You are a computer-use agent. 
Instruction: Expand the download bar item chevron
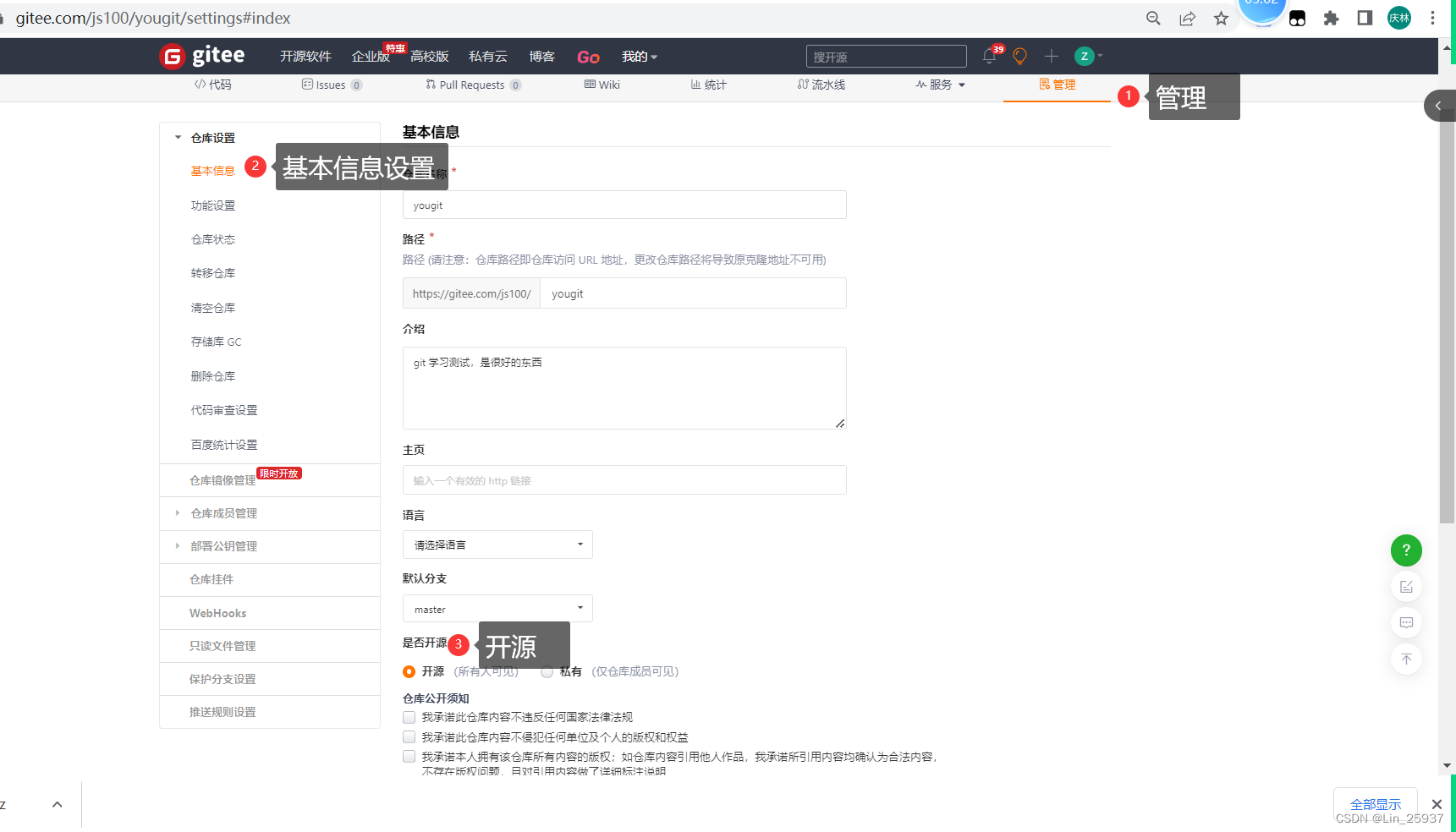point(57,804)
